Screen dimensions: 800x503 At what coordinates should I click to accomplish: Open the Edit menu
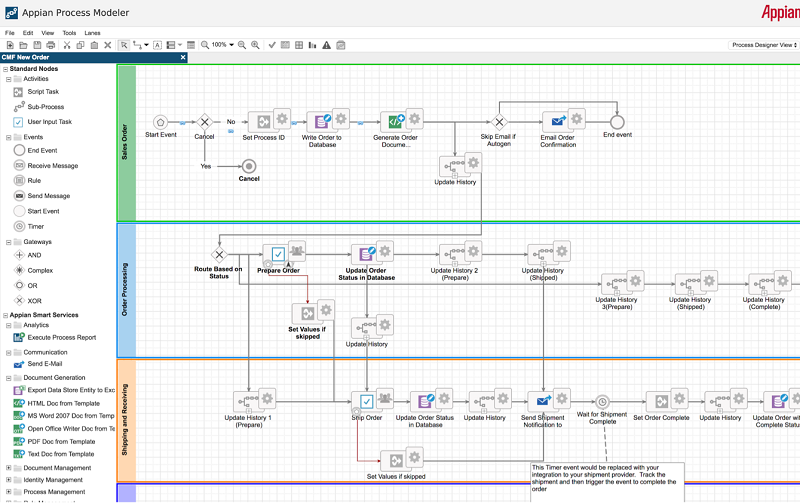click(x=28, y=33)
